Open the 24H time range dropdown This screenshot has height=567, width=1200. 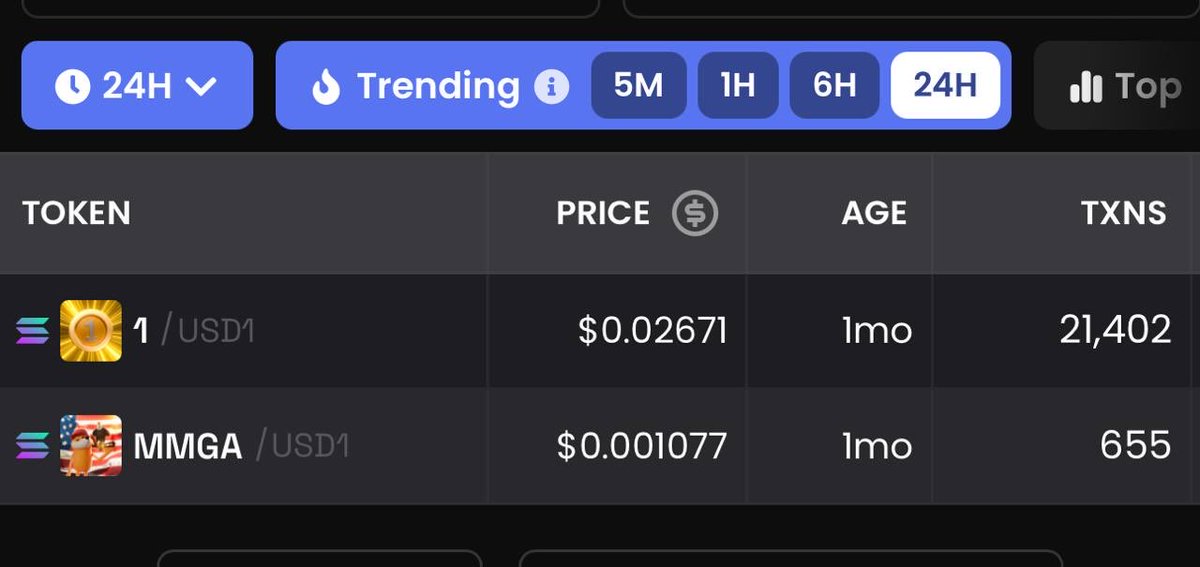[x=137, y=86]
